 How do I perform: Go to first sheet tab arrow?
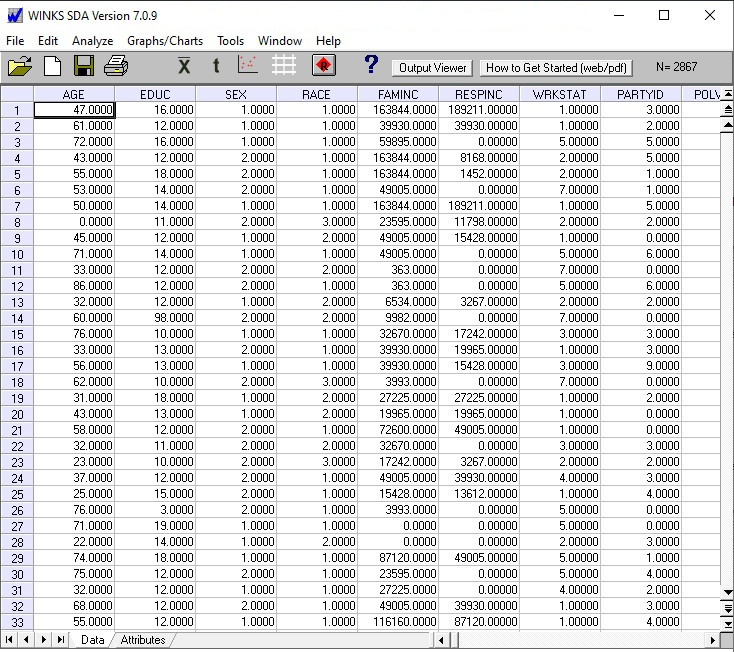(9, 639)
